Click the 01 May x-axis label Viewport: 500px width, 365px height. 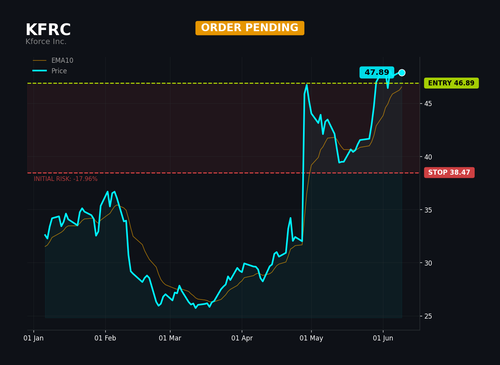311,338
